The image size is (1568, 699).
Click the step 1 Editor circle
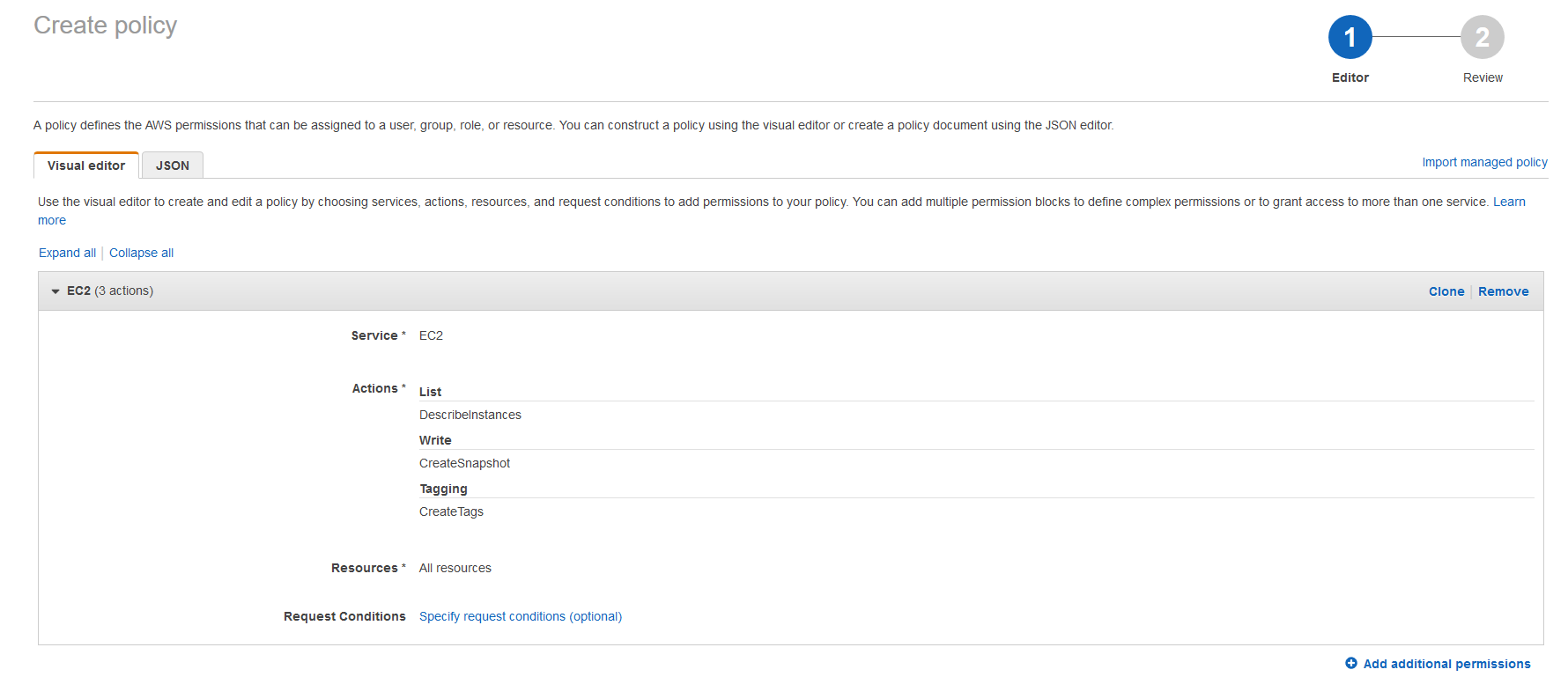point(1350,37)
